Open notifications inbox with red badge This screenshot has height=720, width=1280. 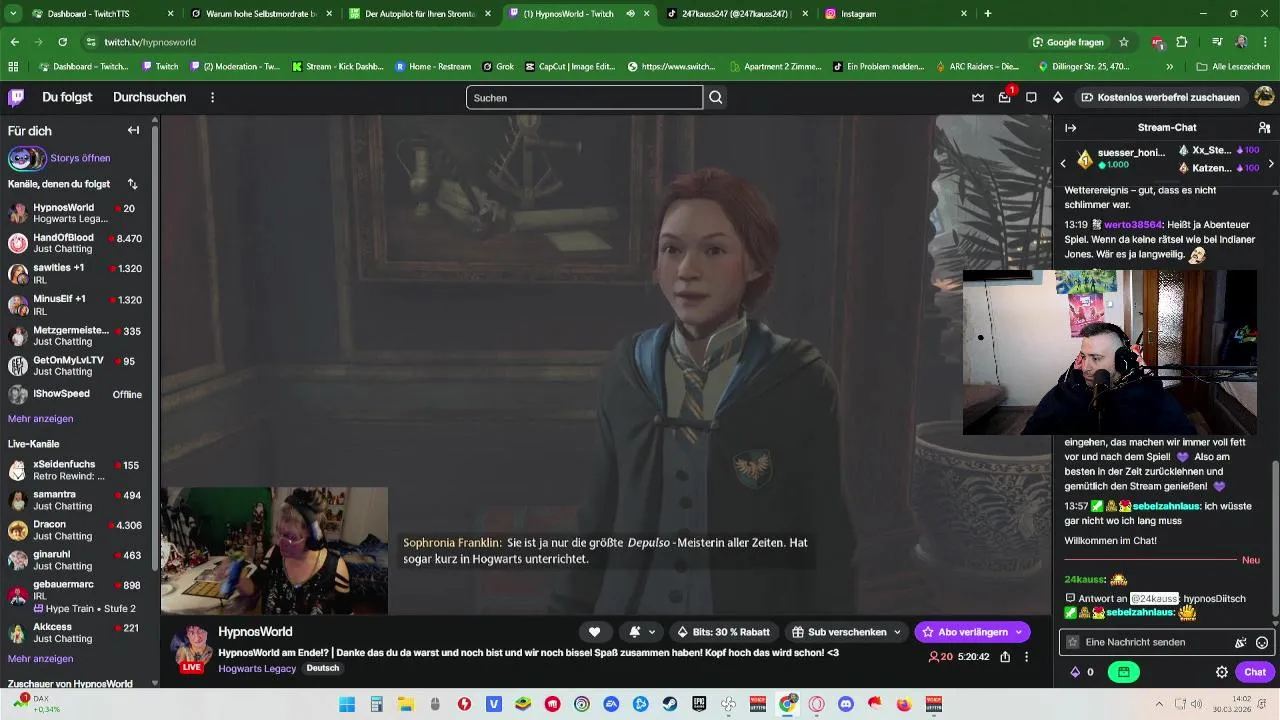(x=1005, y=97)
